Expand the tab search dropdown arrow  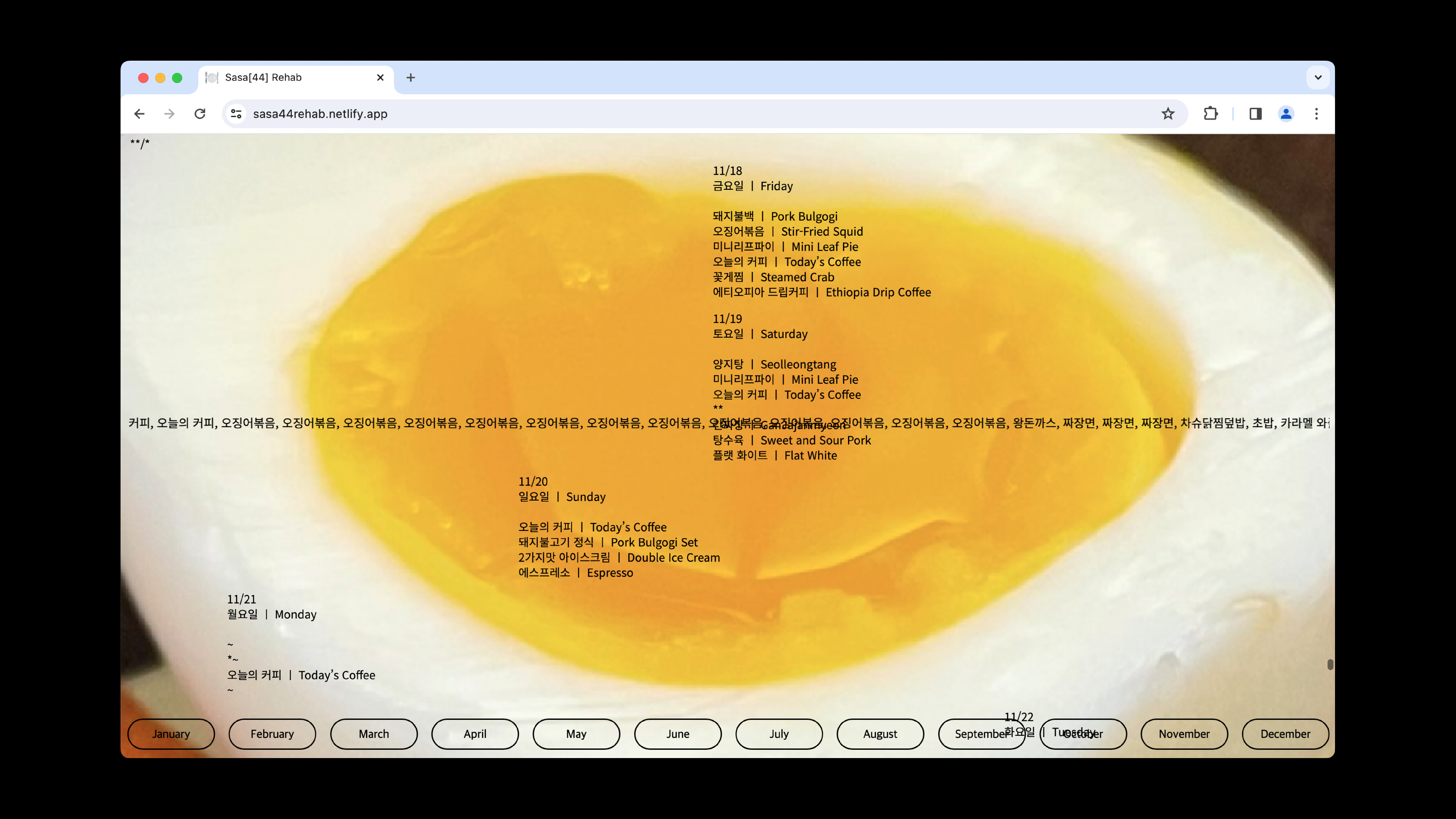click(x=1318, y=78)
